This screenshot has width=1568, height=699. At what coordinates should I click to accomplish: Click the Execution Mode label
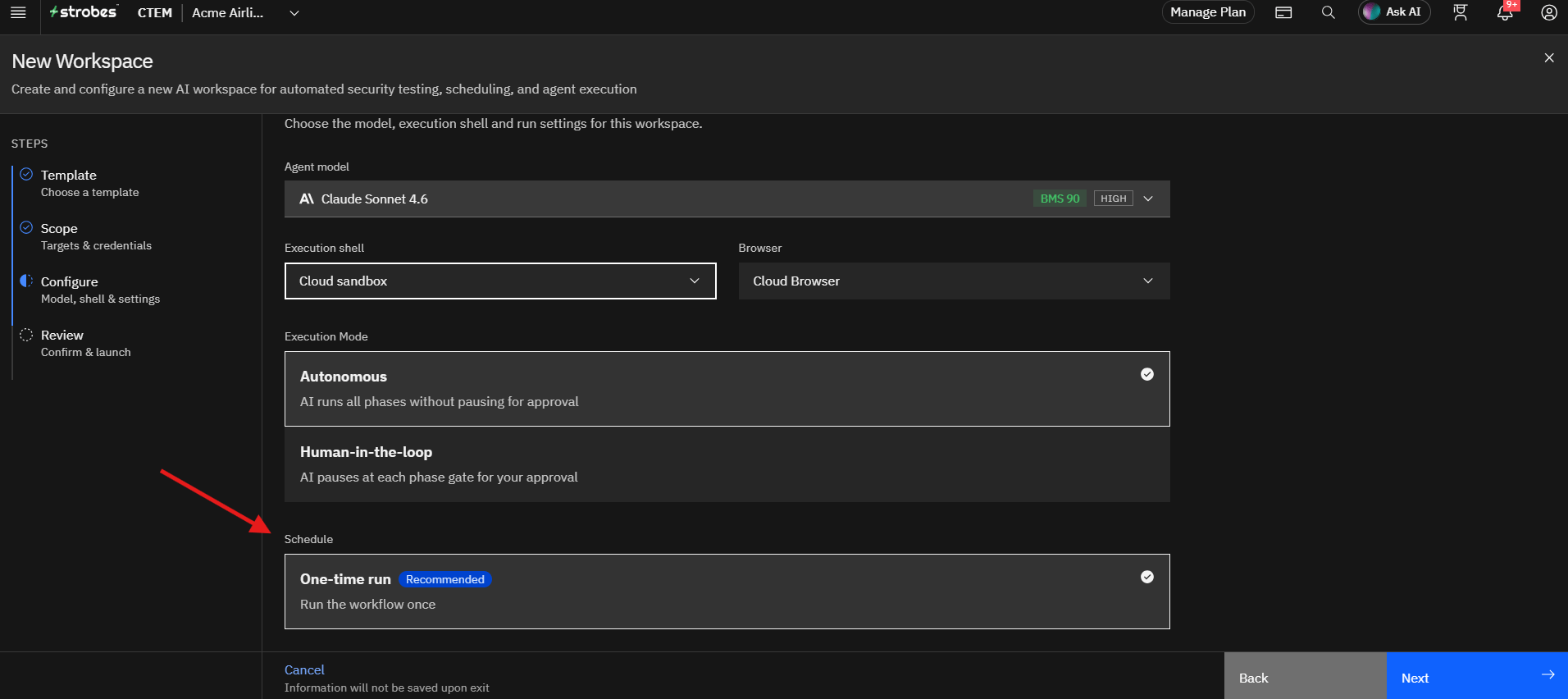(x=326, y=336)
